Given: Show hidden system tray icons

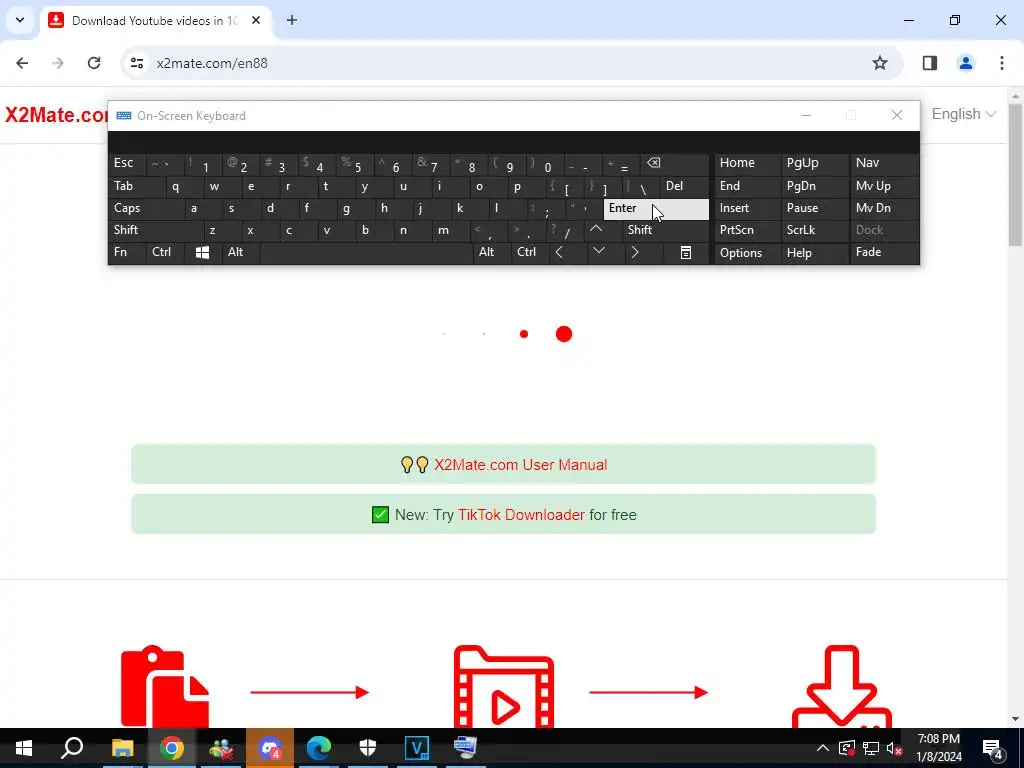Looking at the screenshot, I should pos(823,748).
